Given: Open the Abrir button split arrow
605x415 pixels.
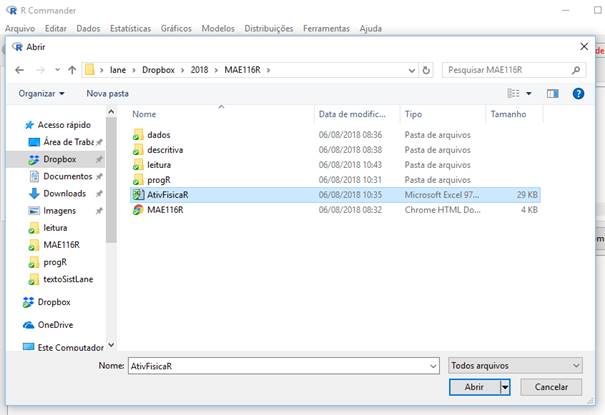Looking at the screenshot, I should 505,387.
